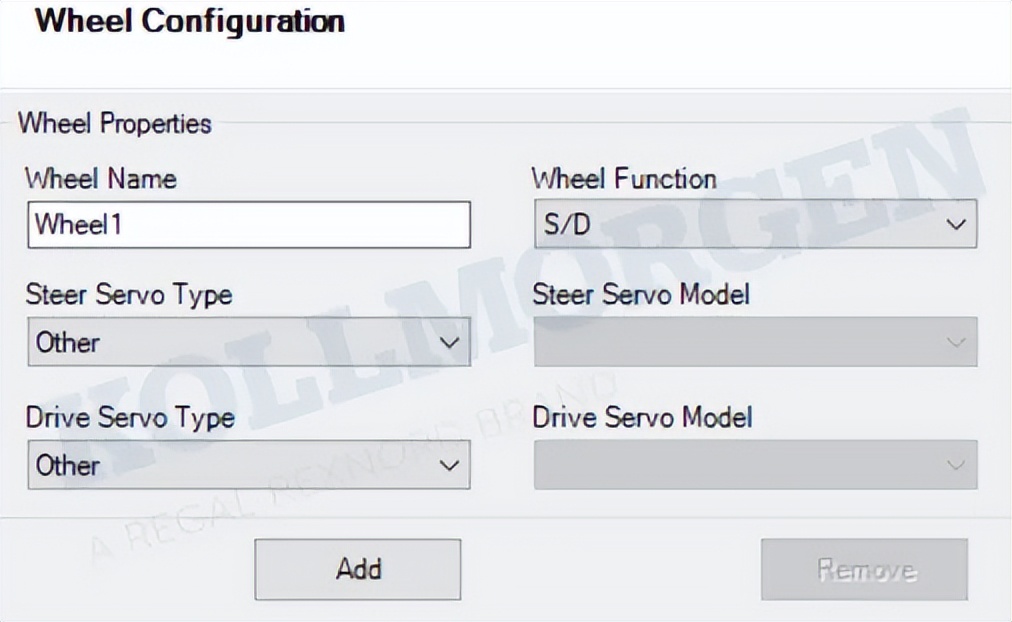
Task: Open the Drive Servo Model combo box
Action: (755, 465)
